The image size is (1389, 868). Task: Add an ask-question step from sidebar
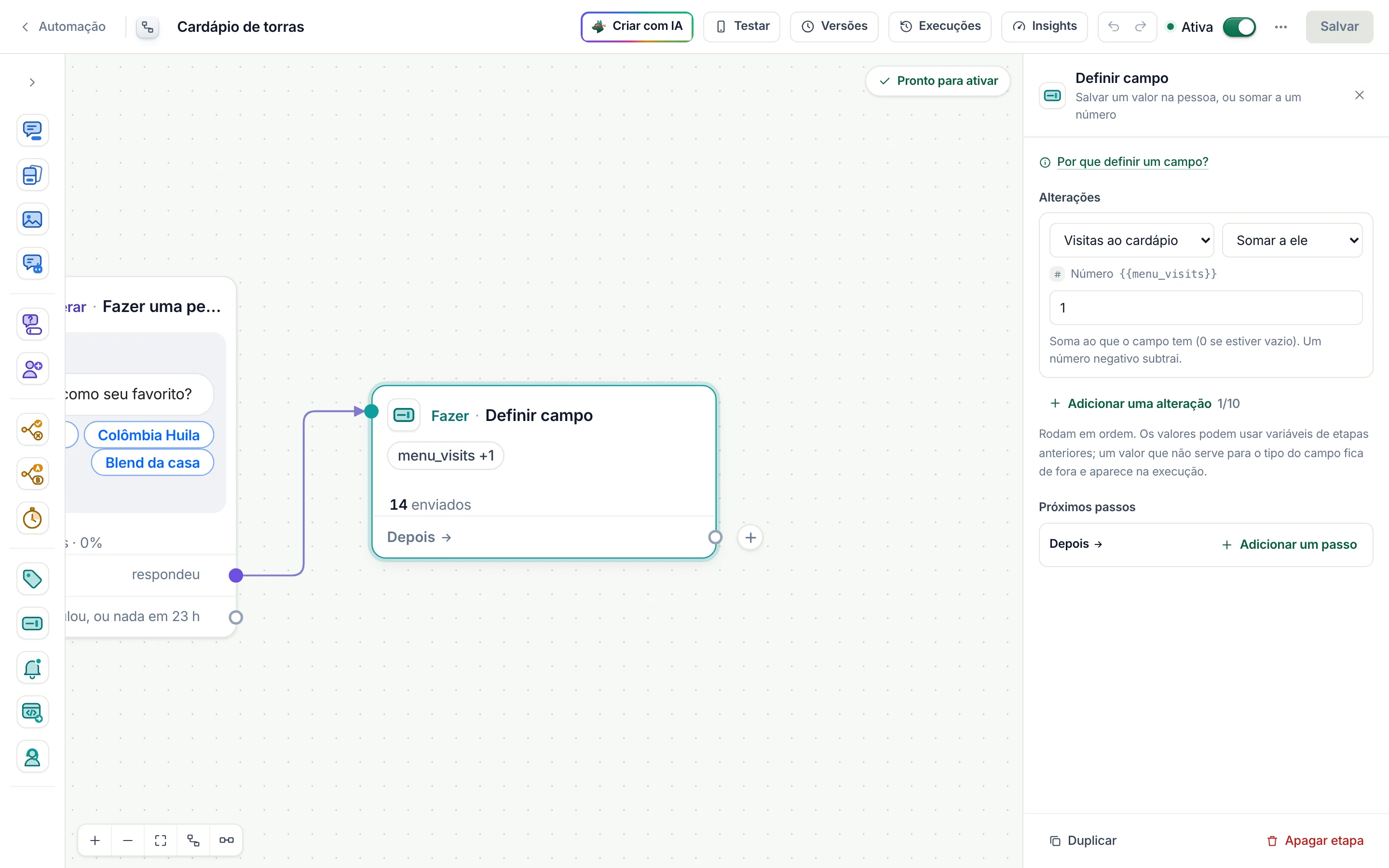tap(32, 325)
